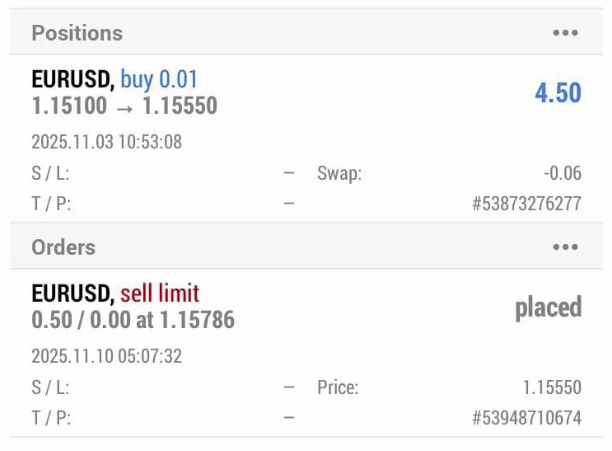
Task: Click the order's S / L label
Action: click(51, 387)
